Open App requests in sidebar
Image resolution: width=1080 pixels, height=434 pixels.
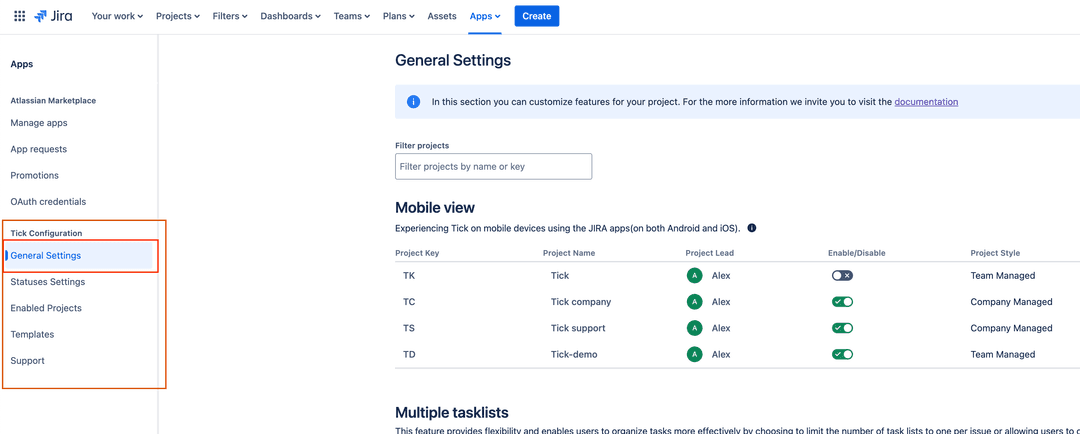(x=39, y=149)
